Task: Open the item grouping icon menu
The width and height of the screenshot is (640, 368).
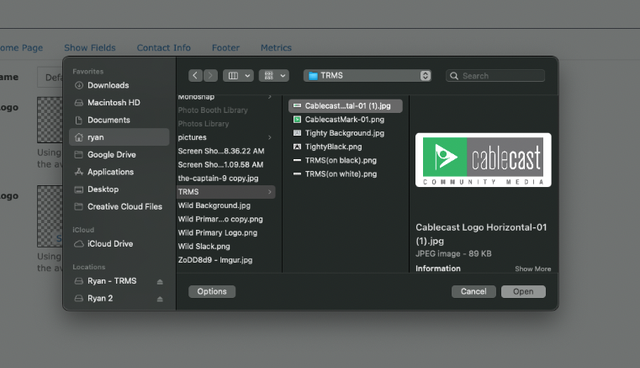Action: [269, 75]
